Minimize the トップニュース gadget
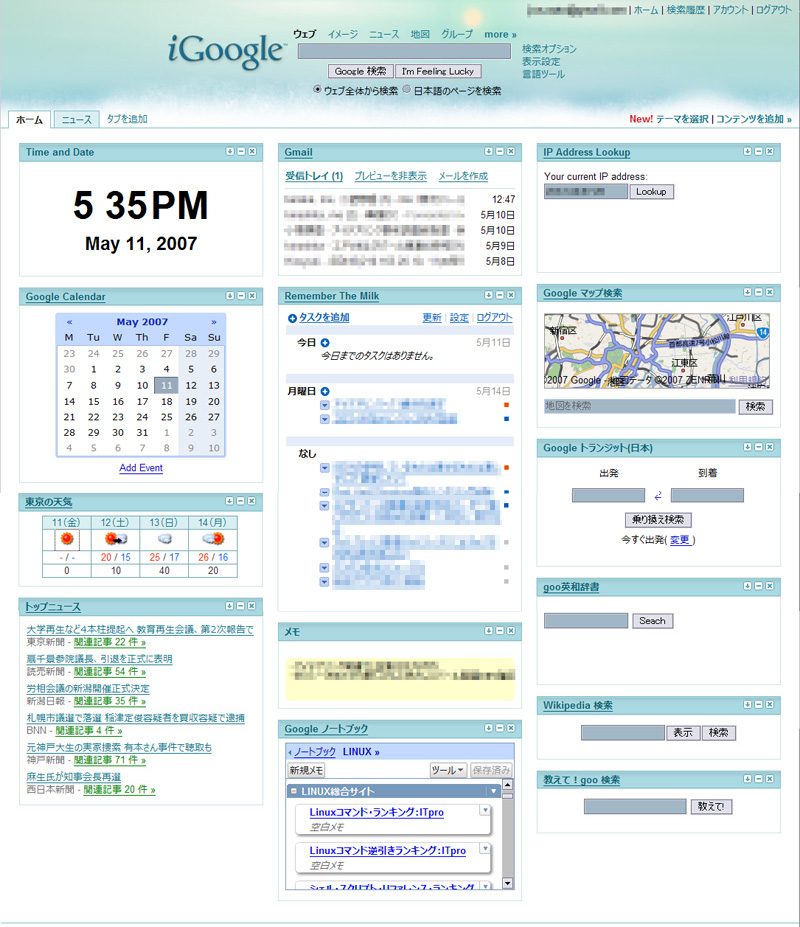 [x=241, y=606]
